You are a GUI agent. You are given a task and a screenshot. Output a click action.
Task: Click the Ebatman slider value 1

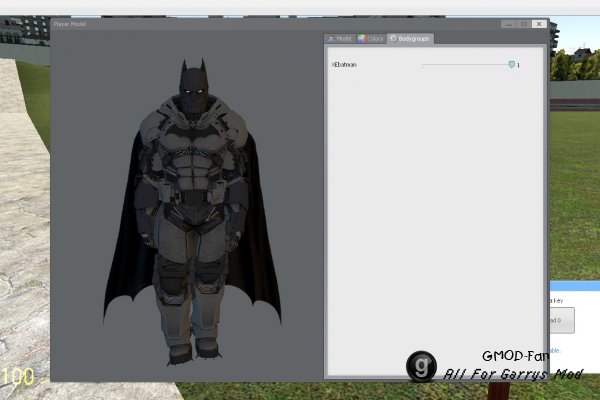pos(518,65)
